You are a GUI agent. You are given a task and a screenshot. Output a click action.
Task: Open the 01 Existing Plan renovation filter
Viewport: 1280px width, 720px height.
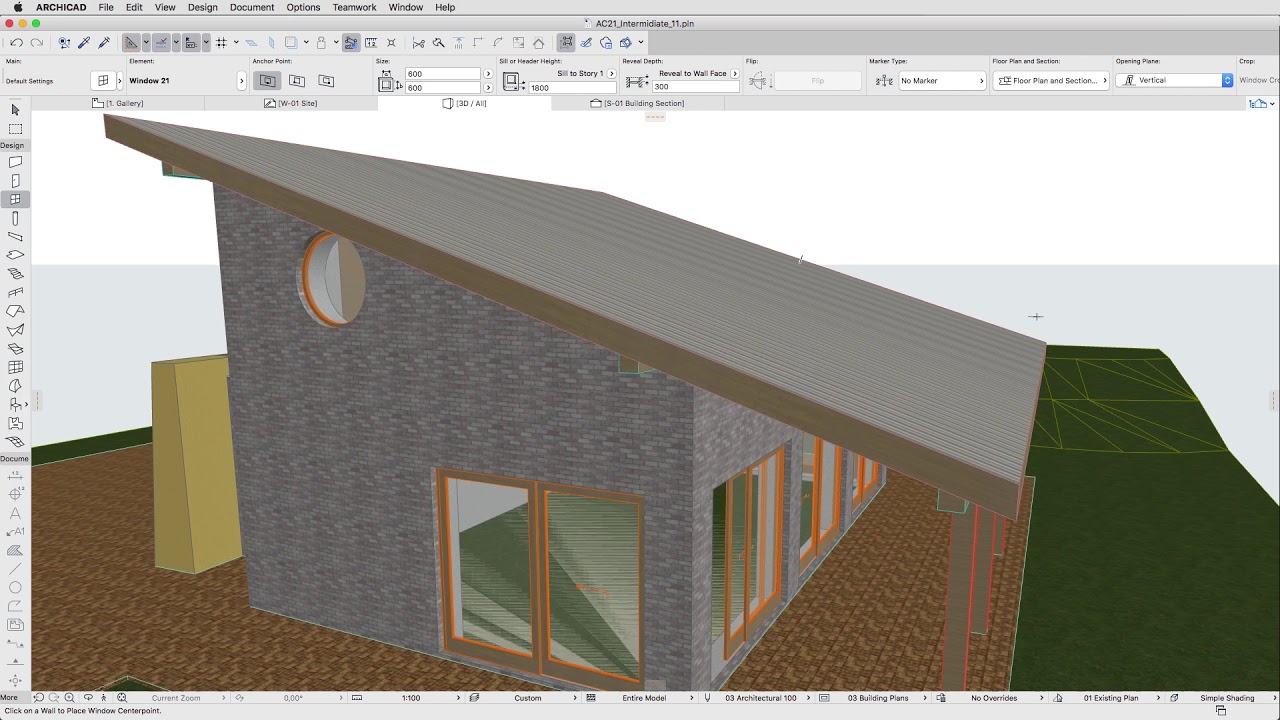point(1111,698)
